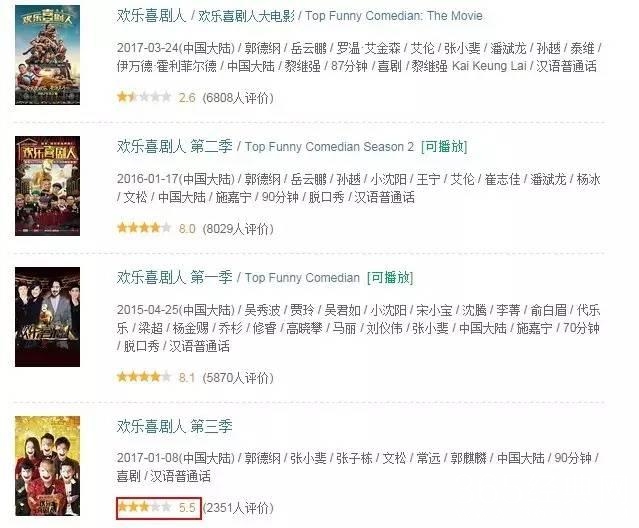Click the star rating icons scored 8.0
The width and height of the screenshot is (639, 528).
click(144, 228)
